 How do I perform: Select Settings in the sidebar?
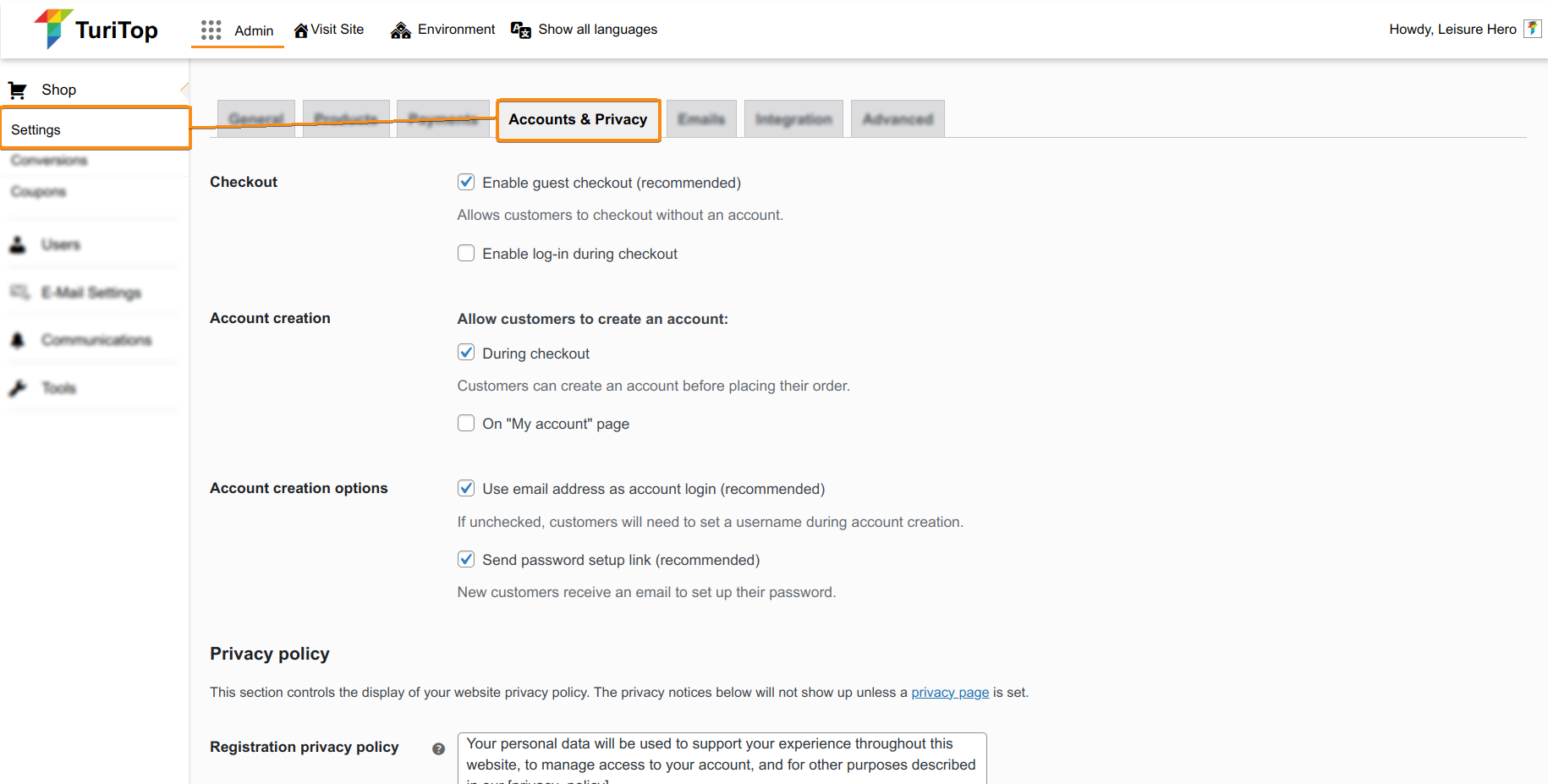(36, 129)
